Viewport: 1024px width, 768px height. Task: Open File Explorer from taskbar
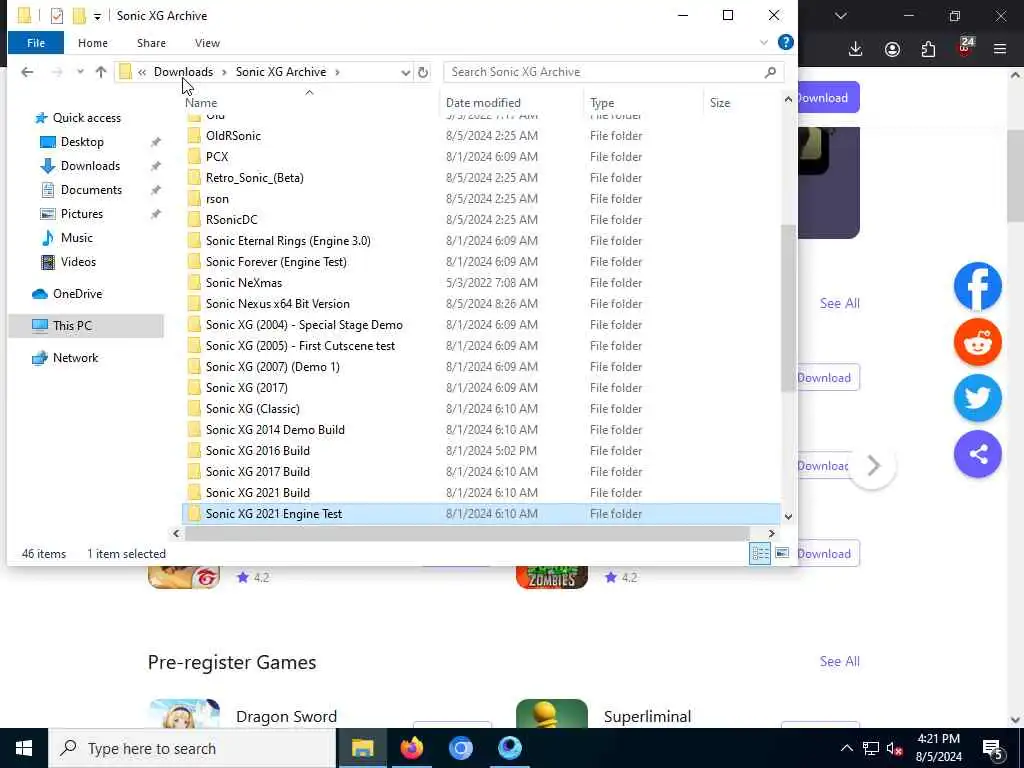362,748
